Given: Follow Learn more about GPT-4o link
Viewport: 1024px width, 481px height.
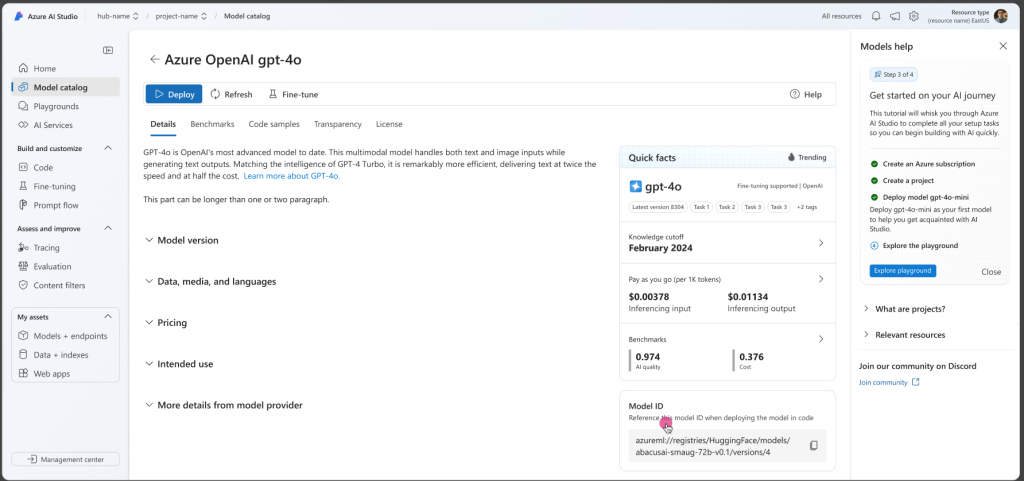Looking at the screenshot, I should click(x=291, y=176).
